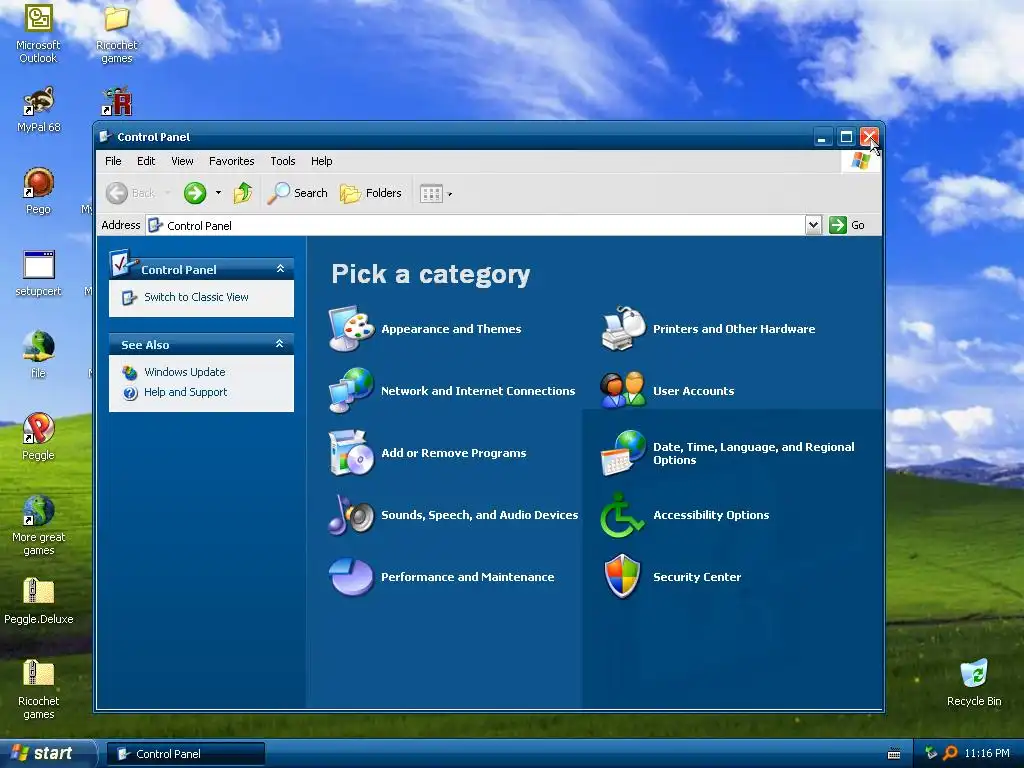Click the Security Center text link
Viewport: 1024px width, 768px height.
point(697,577)
